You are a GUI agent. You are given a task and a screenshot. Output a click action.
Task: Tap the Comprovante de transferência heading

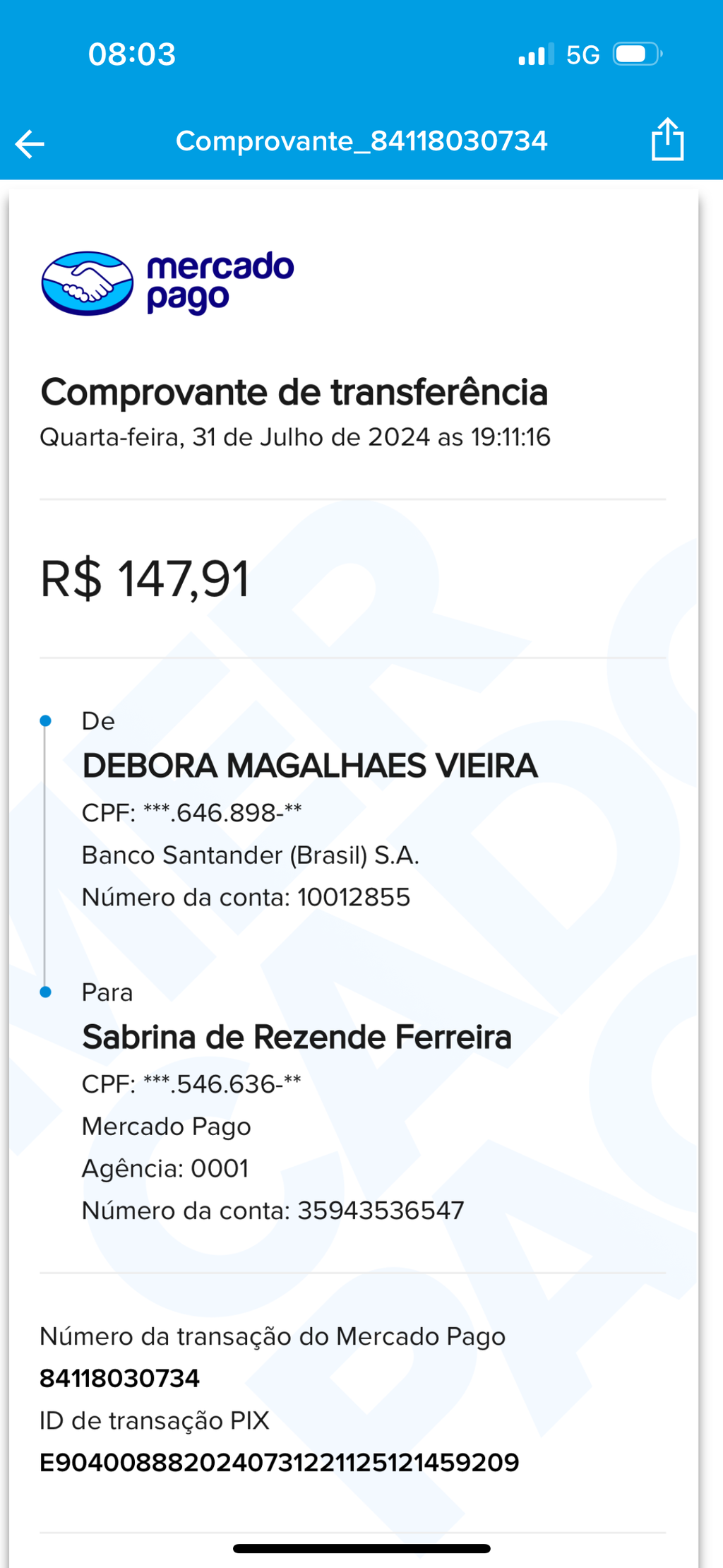(x=294, y=393)
